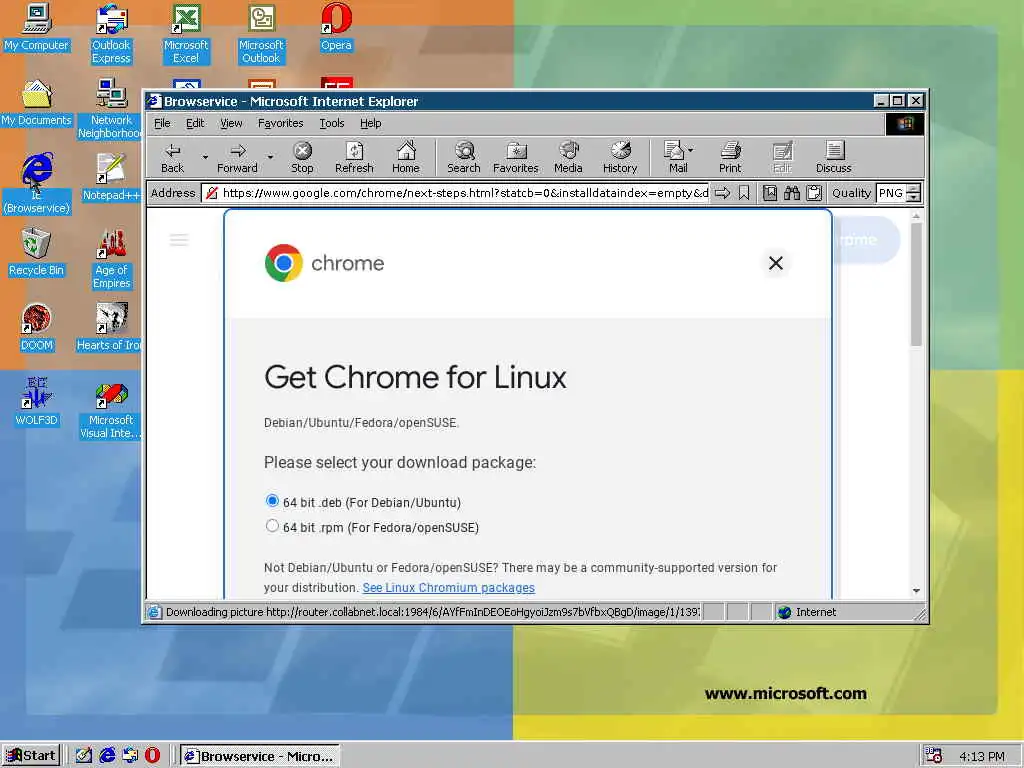Click the Windows Start button
Viewport: 1024px width, 768px height.
31,756
